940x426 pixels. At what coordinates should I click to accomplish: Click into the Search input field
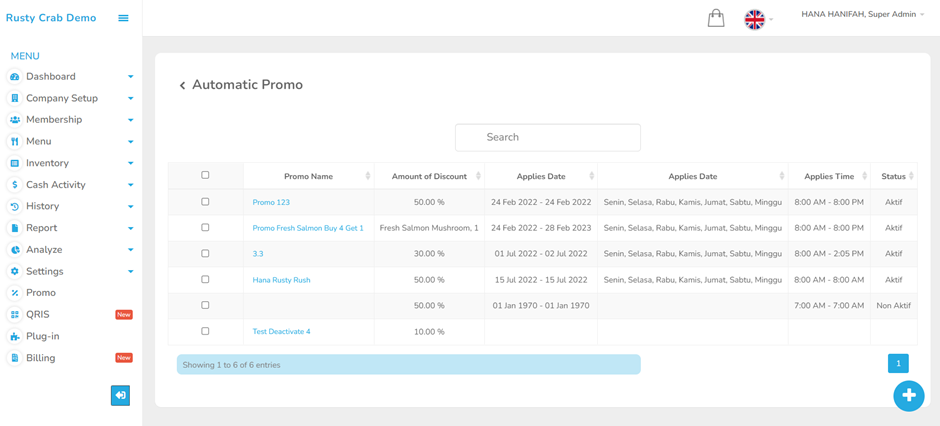[x=548, y=137]
